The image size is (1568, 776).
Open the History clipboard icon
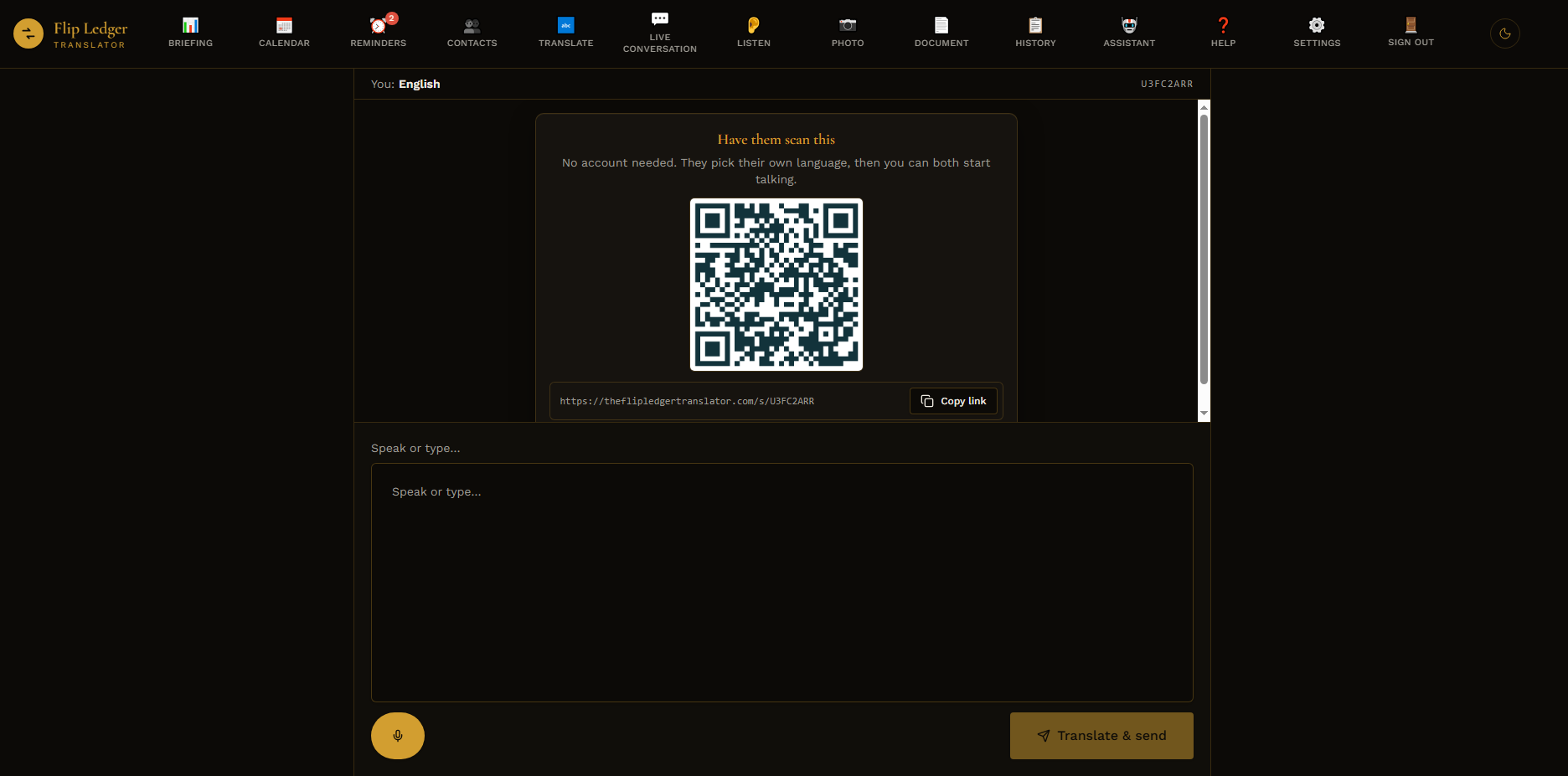pos(1034,25)
